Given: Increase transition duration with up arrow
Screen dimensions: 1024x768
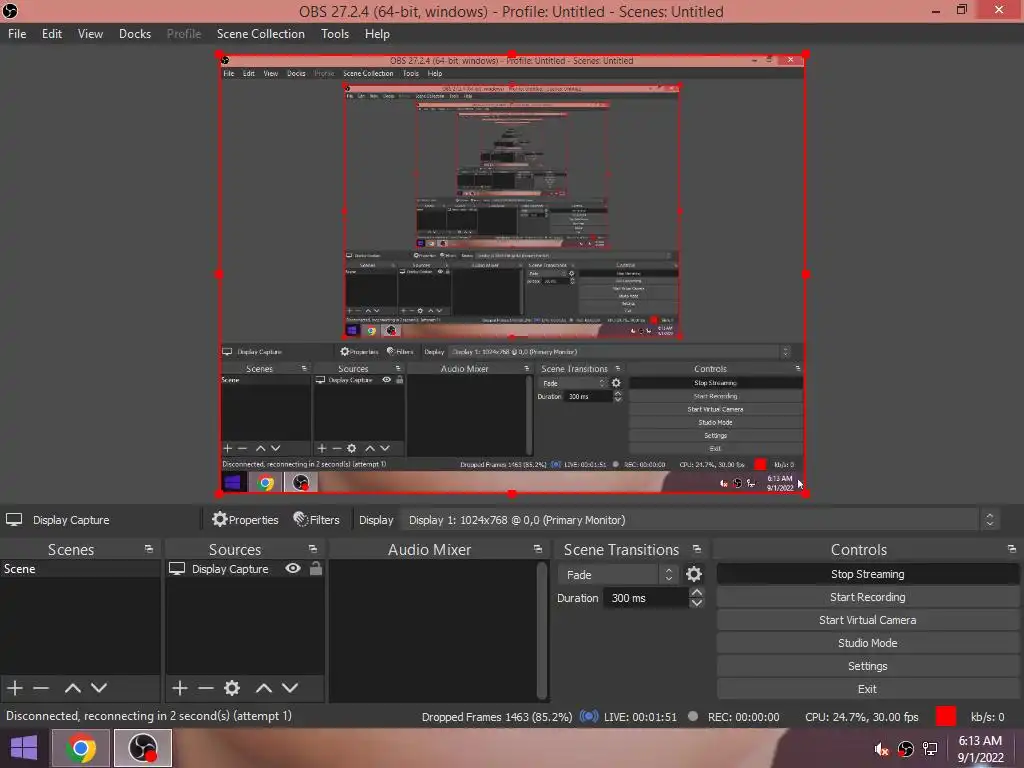Looking at the screenshot, I should click(x=697, y=592).
